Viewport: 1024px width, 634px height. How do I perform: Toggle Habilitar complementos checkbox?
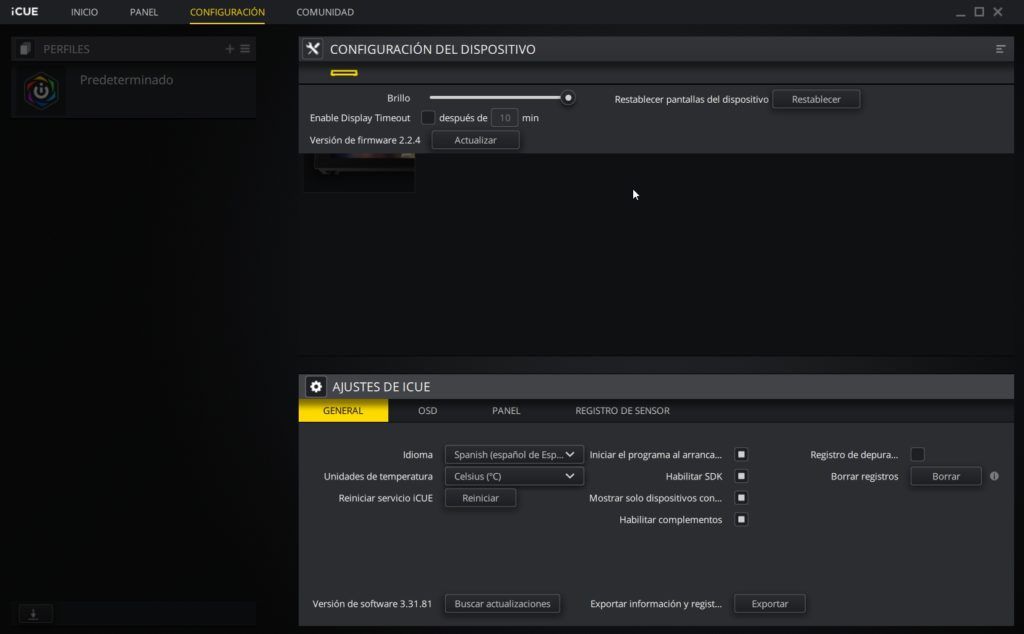[741, 519]
